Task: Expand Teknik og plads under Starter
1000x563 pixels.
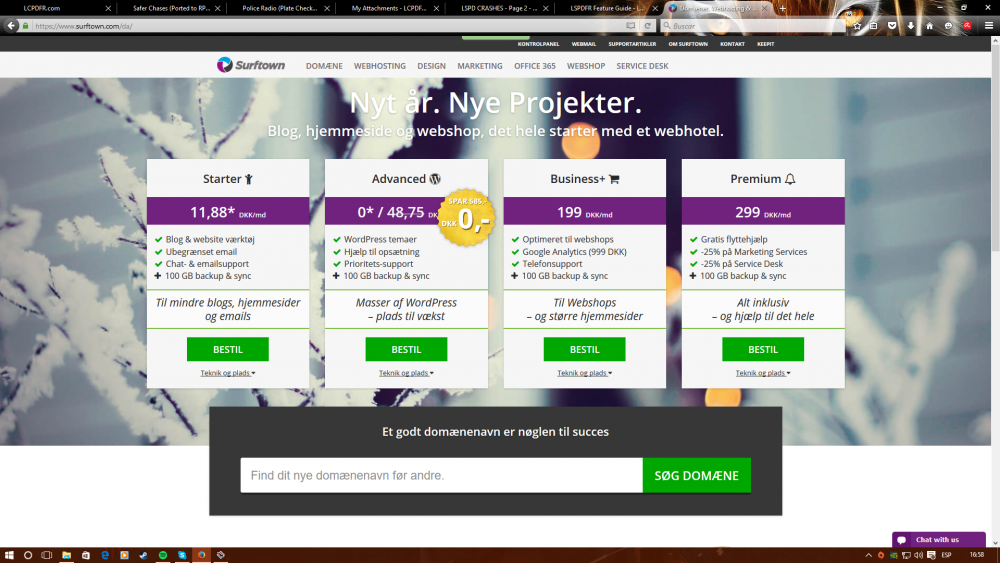Action: click(228, 373)
